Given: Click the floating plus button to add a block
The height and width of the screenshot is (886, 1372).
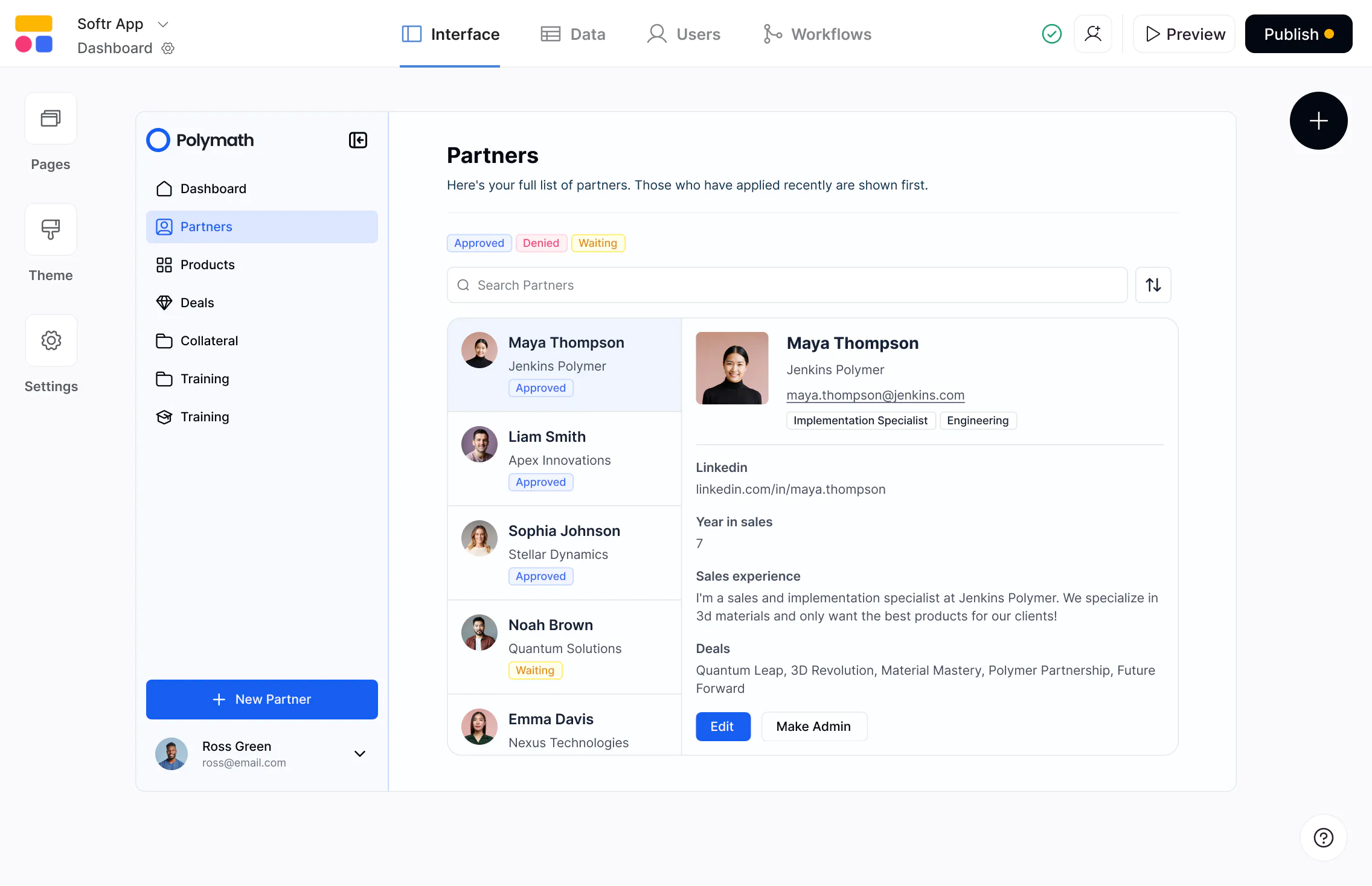Looking at the screenshot, I should pos(1318,120).
